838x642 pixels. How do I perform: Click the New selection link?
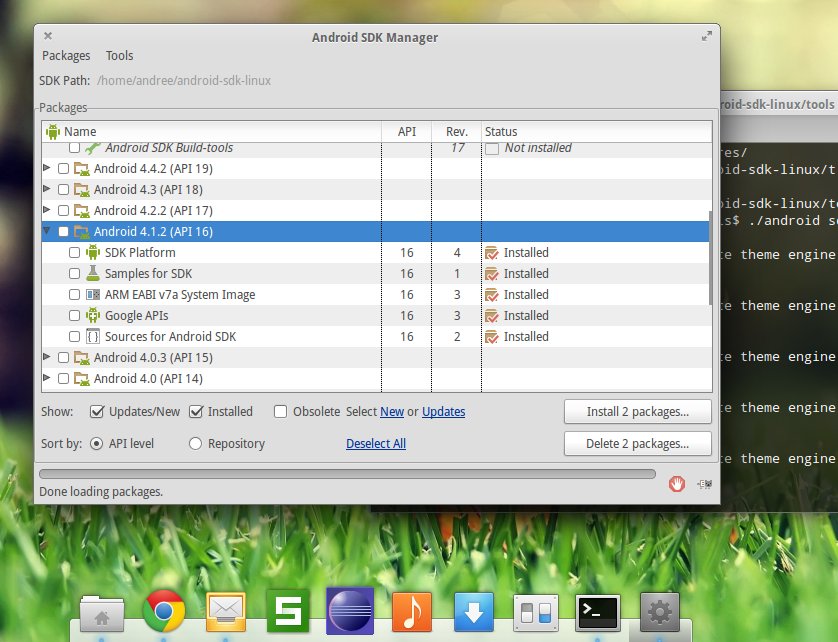pyautogui.click(x=392, y=412)
